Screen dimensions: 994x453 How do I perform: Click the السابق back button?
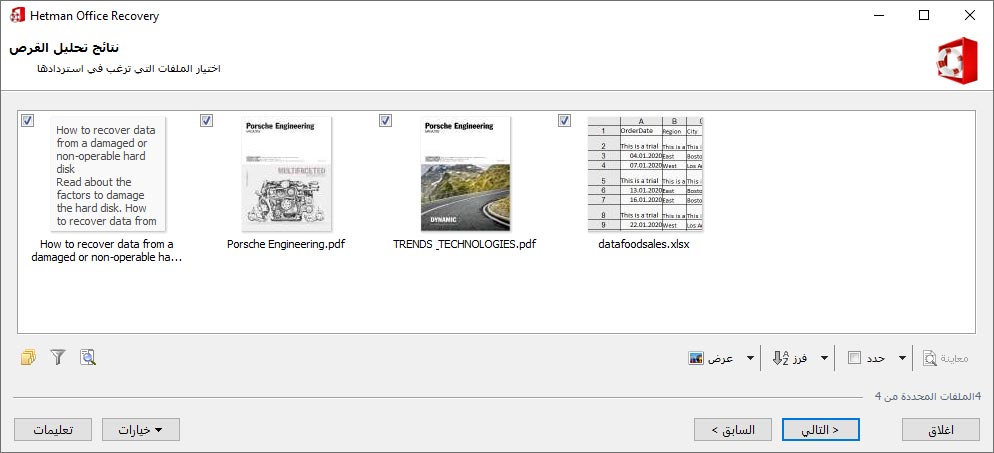tap(733, 430)
